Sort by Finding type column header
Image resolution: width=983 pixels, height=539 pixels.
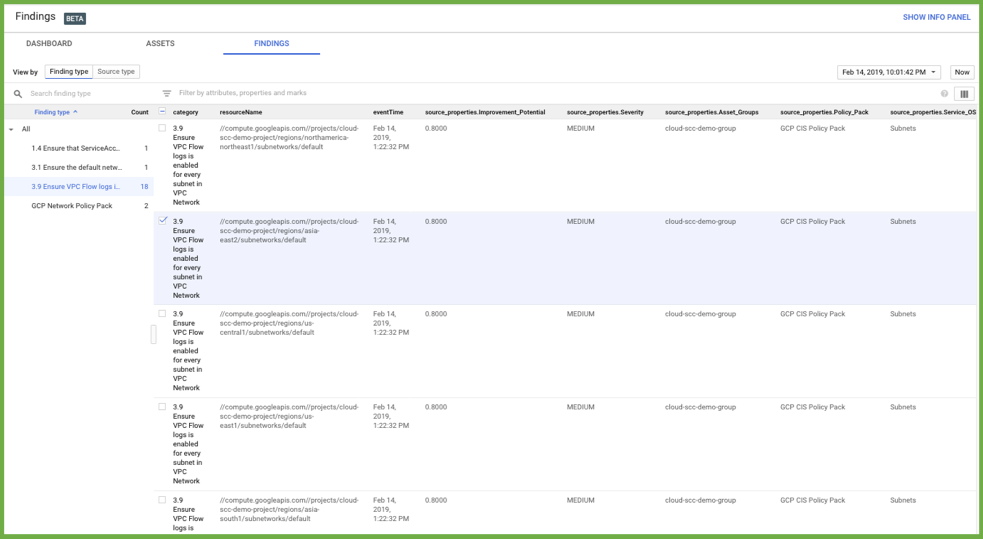coord(56,112)
